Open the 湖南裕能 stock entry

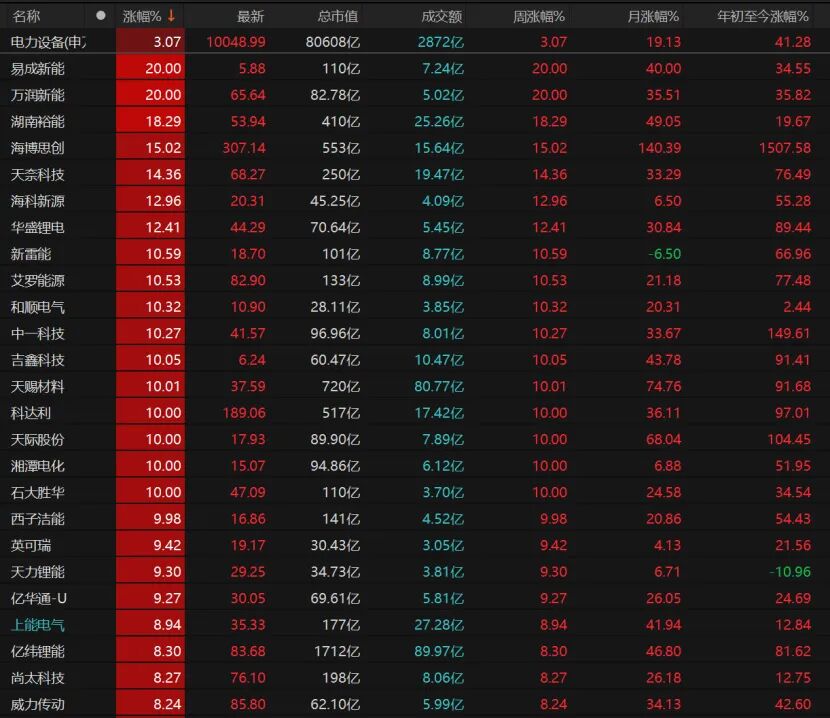point(38,122)
